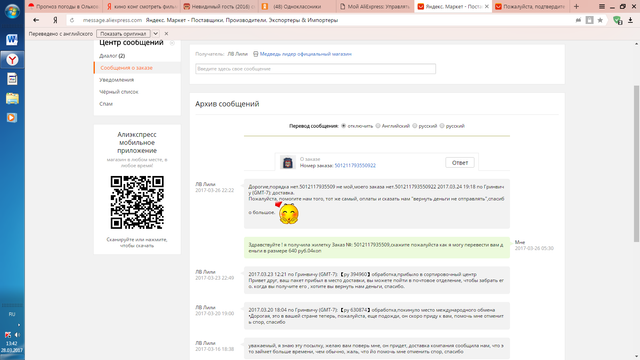Viewport: 640px width, 360px height.
Task: Reload the page with the refresh icon
Action: pos(72,20)
